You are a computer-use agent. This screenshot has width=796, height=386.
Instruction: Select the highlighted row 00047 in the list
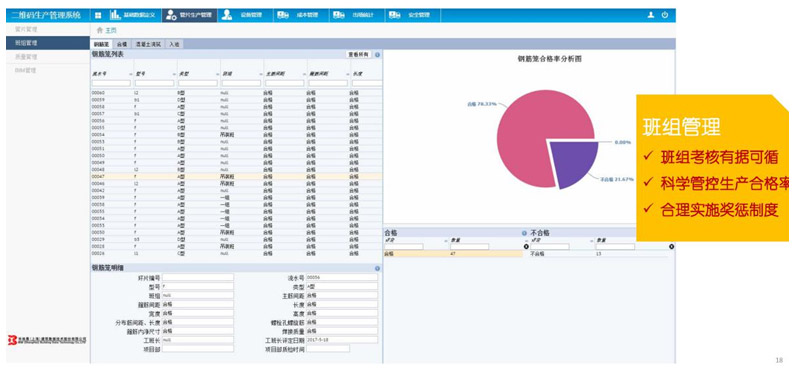point(237,176)
